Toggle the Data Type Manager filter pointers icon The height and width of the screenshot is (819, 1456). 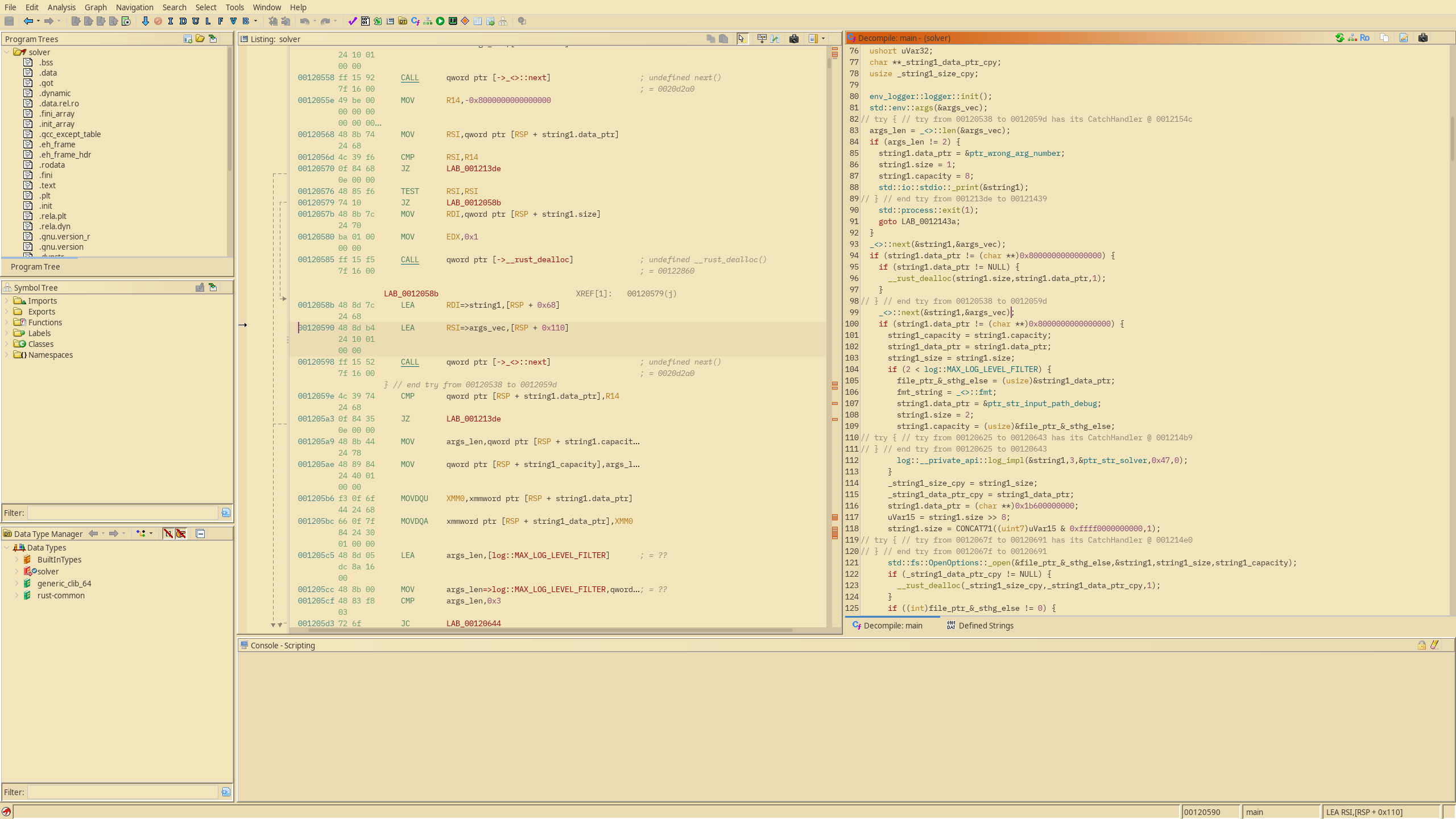[181, 533]
